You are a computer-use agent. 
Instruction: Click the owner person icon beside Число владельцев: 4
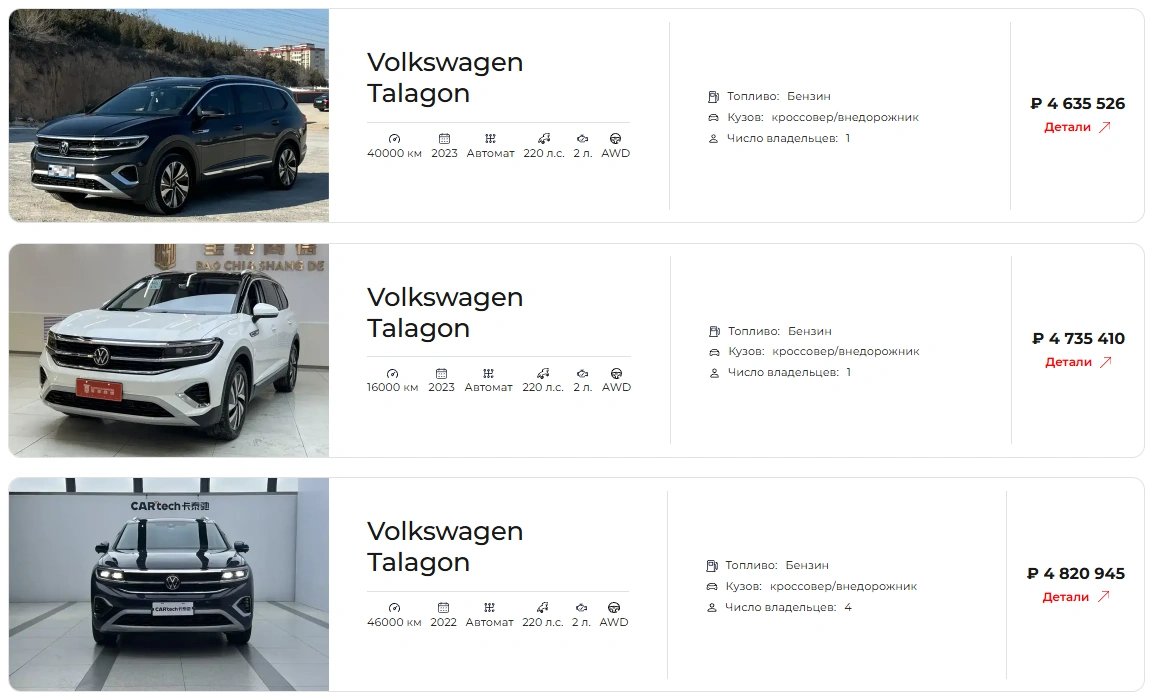coord(712,608)
